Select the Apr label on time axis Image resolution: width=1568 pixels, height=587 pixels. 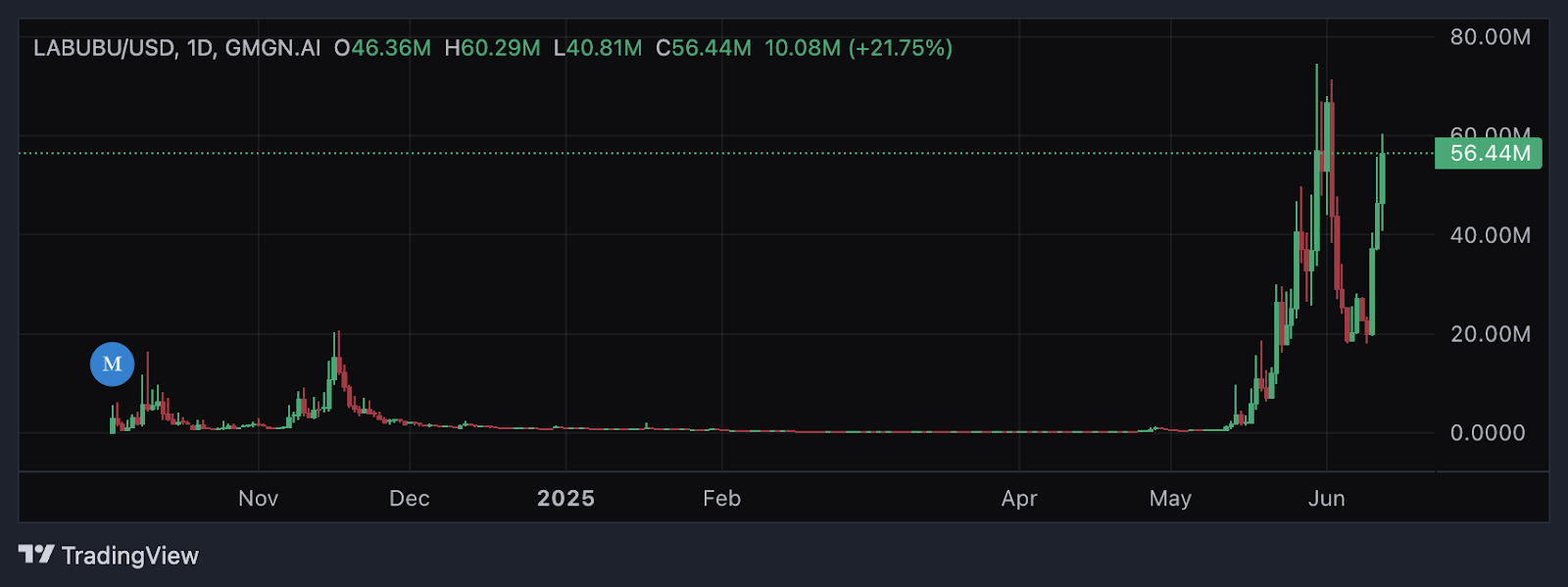click(1019, 499)
